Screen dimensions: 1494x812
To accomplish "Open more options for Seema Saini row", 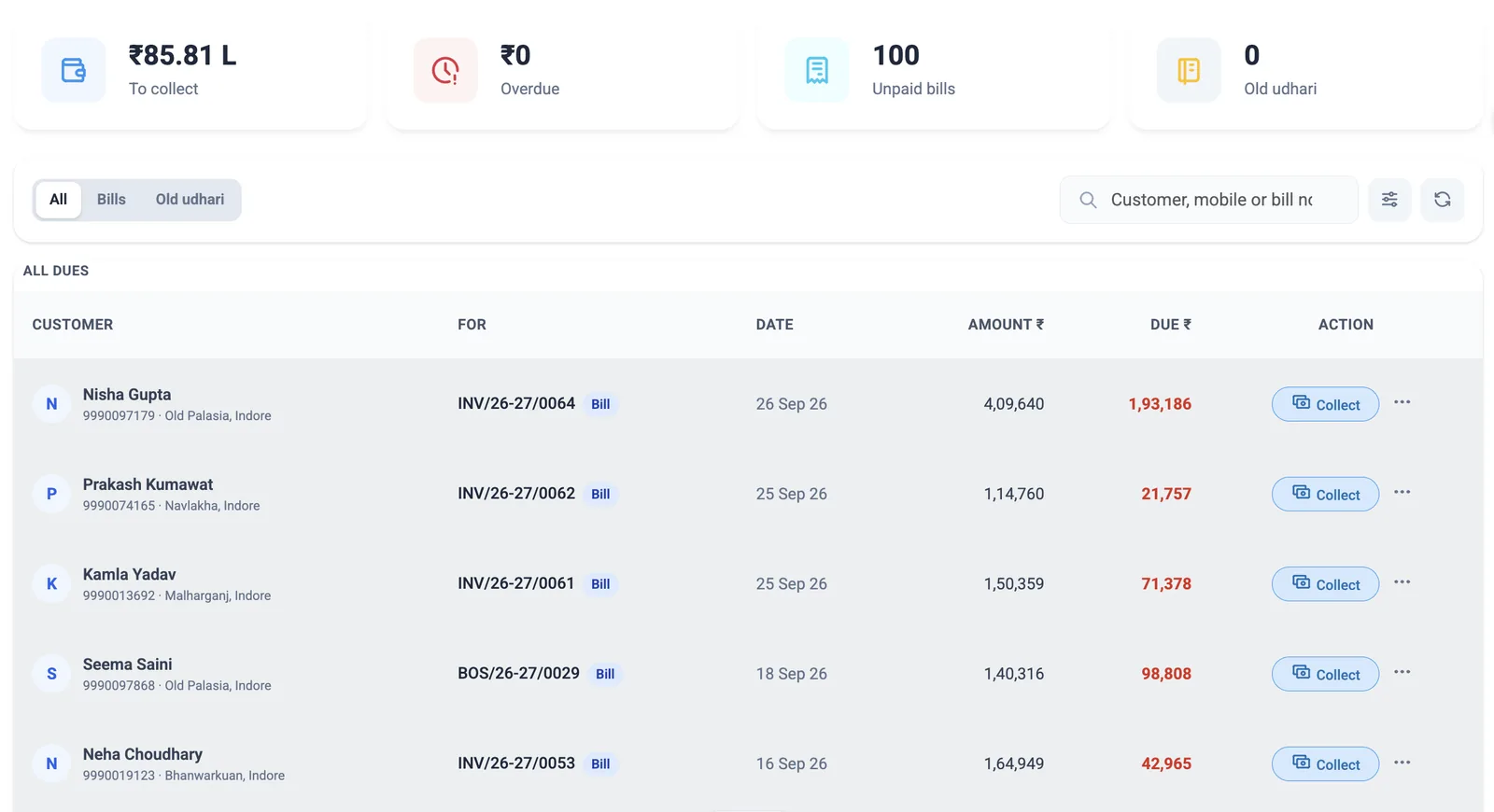I will coord(1402,672).
